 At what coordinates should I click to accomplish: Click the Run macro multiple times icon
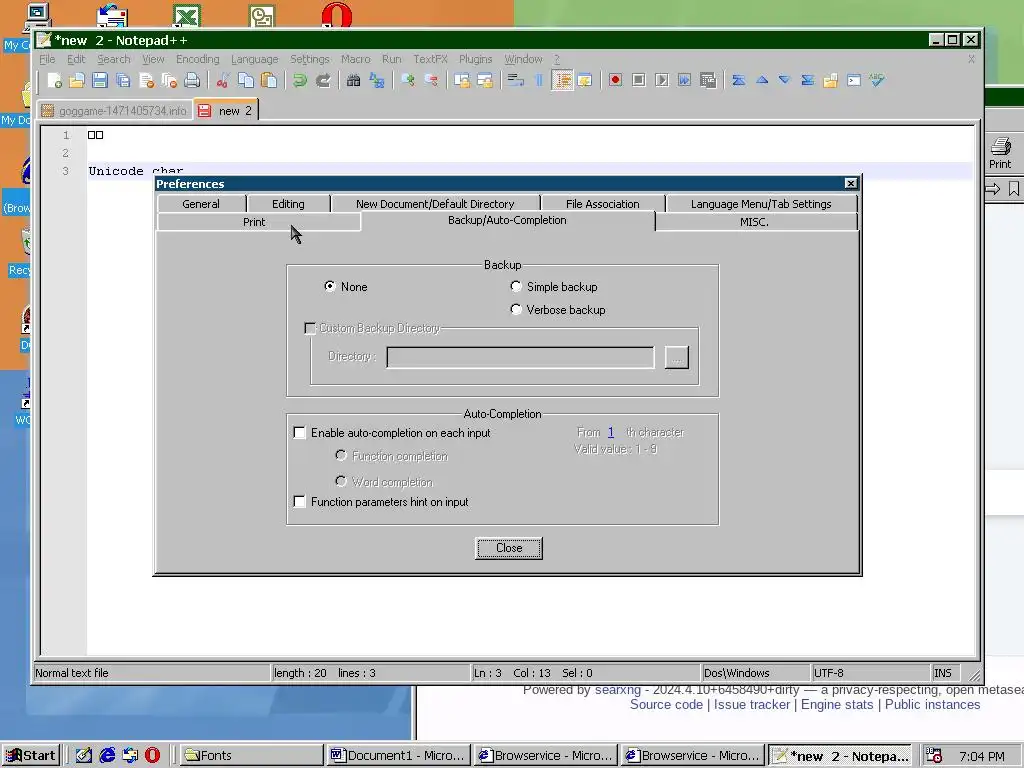point(684,80)
